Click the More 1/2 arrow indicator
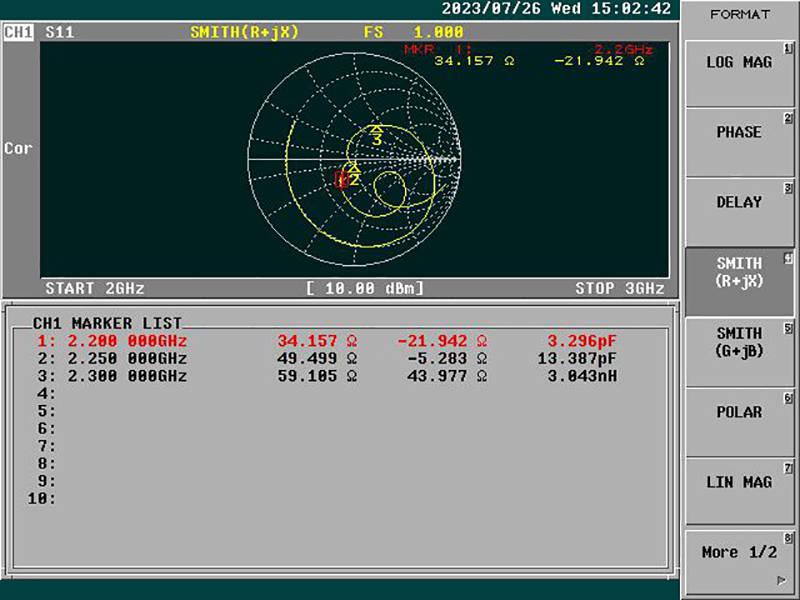800x600 pixels. 781,580
